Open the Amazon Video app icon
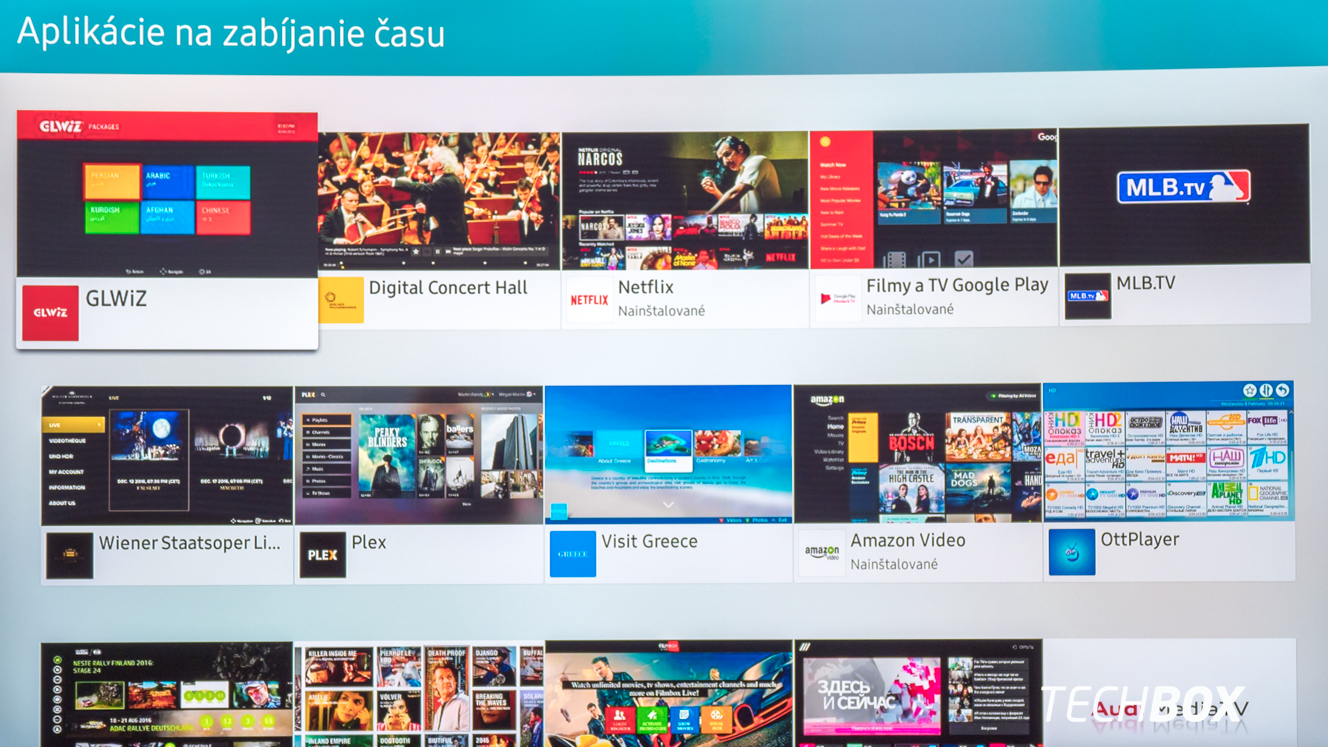This screenshot has width=1328, height=747. pyautogui.click(x=822, y=553)
